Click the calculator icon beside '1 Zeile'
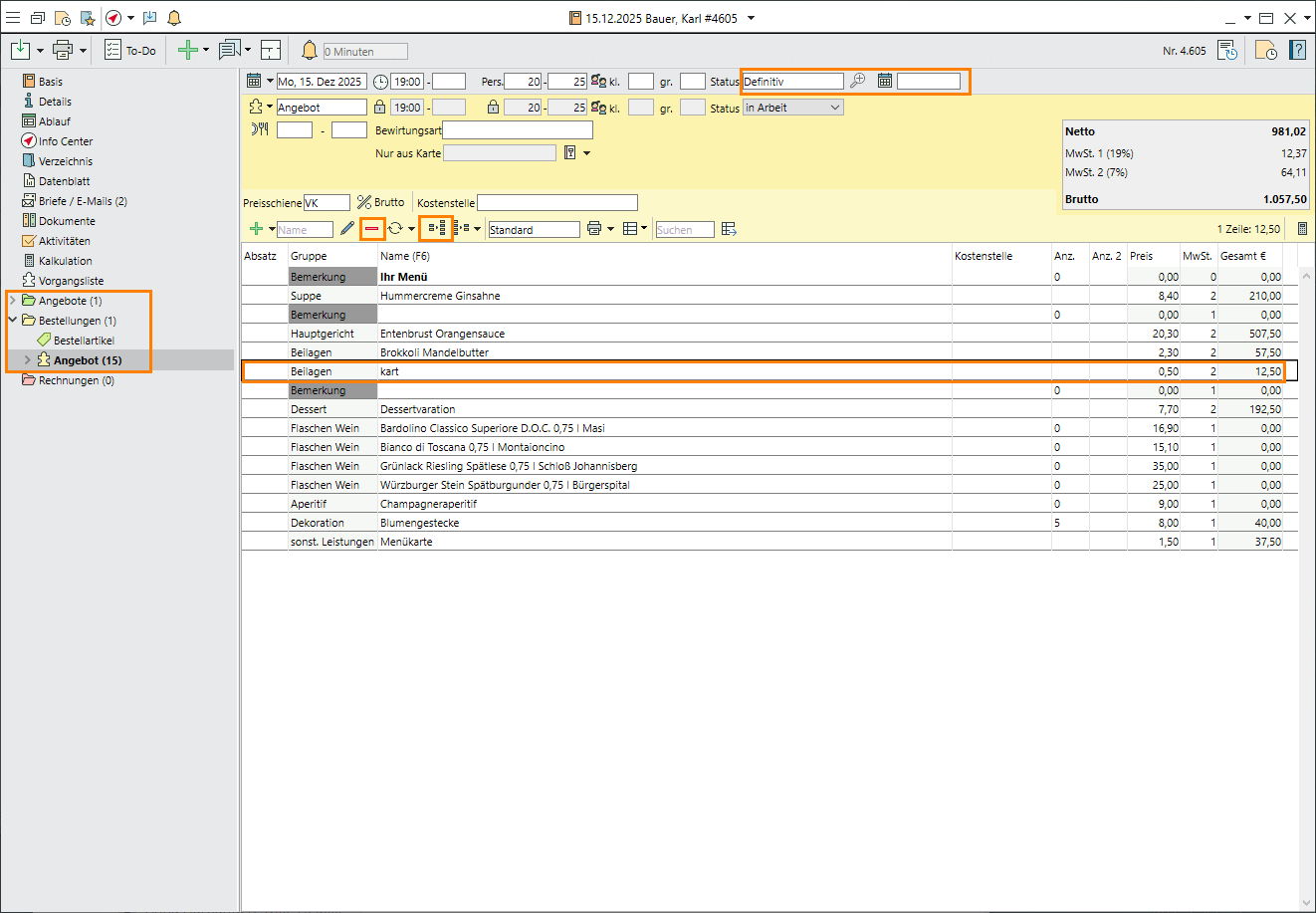This screenshot has width=1316, height=913. tap(1302, 229)
